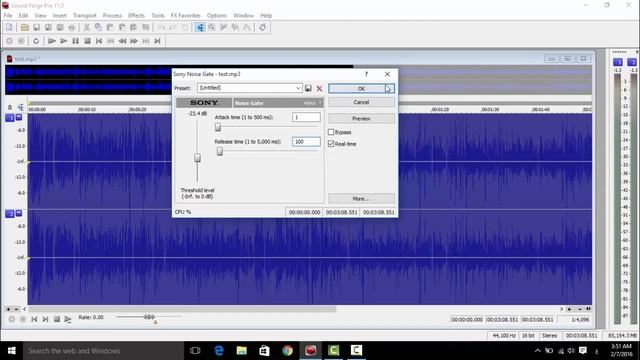Image resolution: width=640 pixels, height=360 pixels.
Task: Click the Record button in transport toolbar
Action: [9, 41]
